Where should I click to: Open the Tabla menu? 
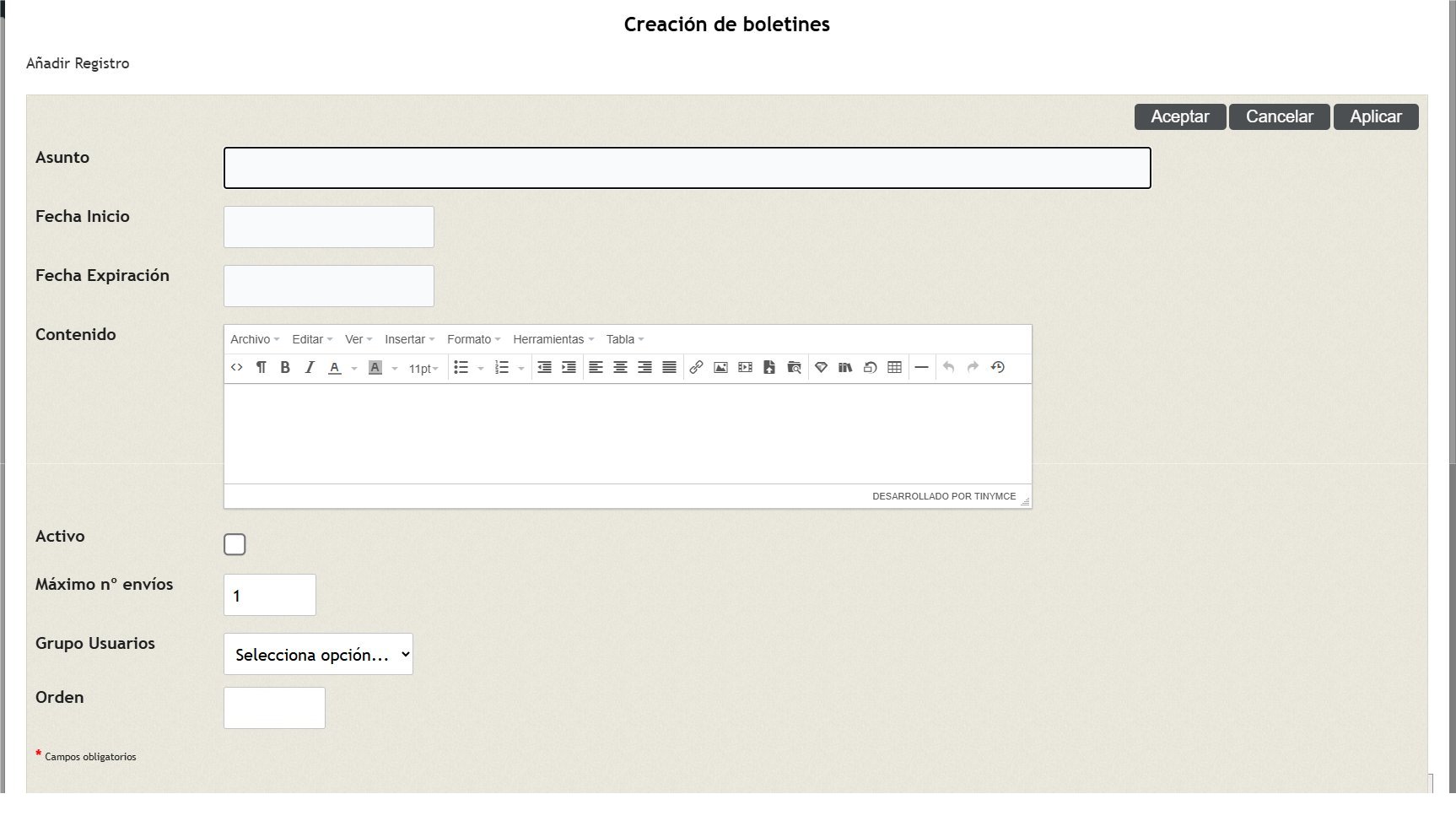[x=625, y=339]
